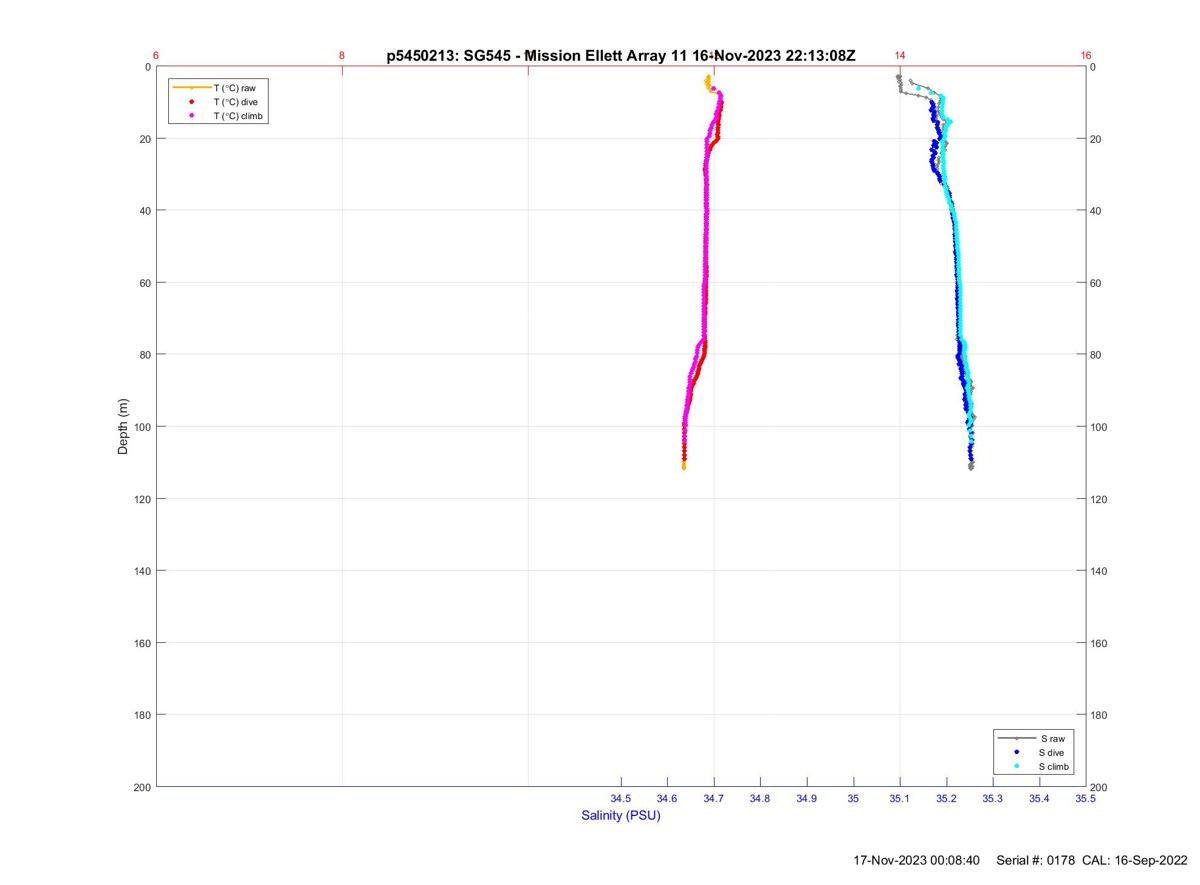Image resolution: width=1200 pixels, height=885 pixels.
Task: Click the red temperature tick label '16'
Action: pyautogui.click(x=1086, y=56)
